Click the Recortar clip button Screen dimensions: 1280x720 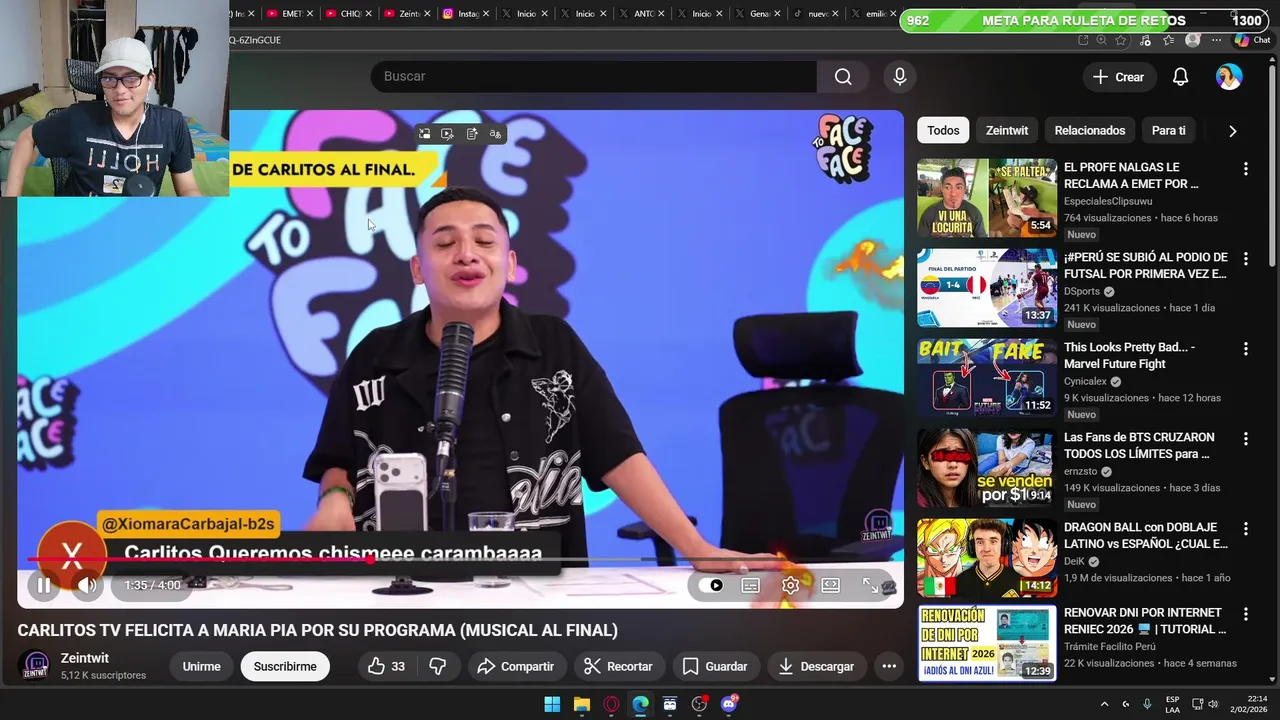coord(619,666)
